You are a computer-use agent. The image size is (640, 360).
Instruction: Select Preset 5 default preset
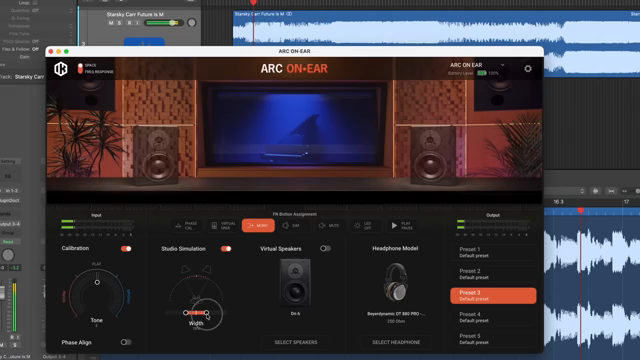click(493, 339)
